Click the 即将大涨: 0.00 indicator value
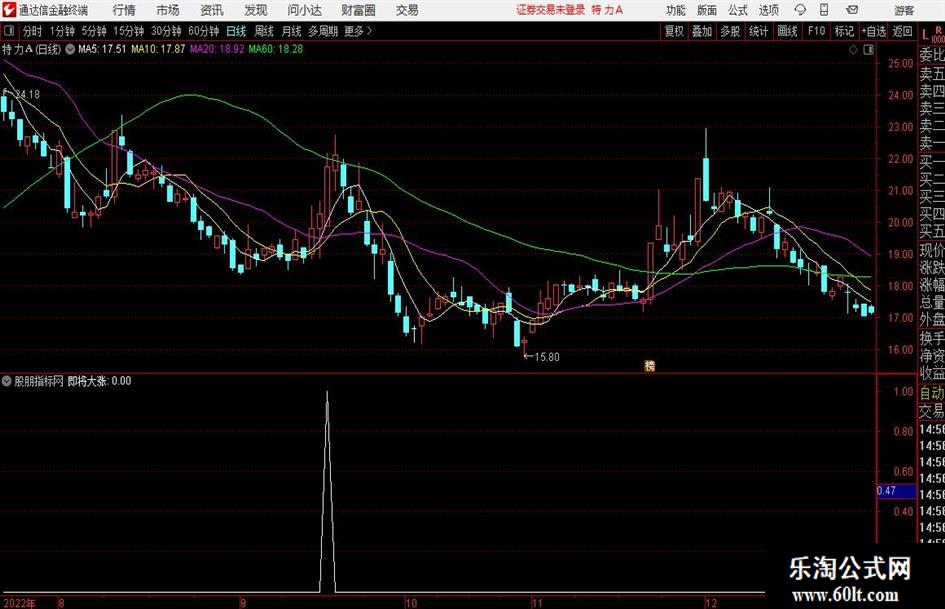This screenshot has height=609, width=945. (99, 381)
